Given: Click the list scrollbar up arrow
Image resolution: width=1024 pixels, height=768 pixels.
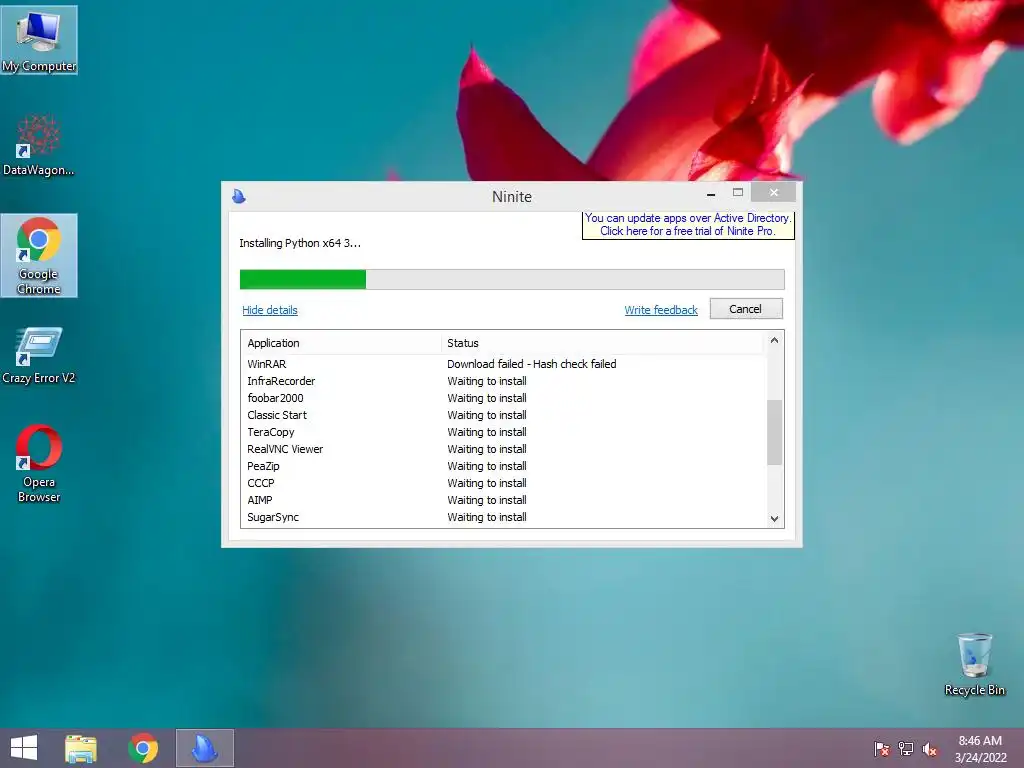Looking at the screenshot, I should [x=775, y=340].
